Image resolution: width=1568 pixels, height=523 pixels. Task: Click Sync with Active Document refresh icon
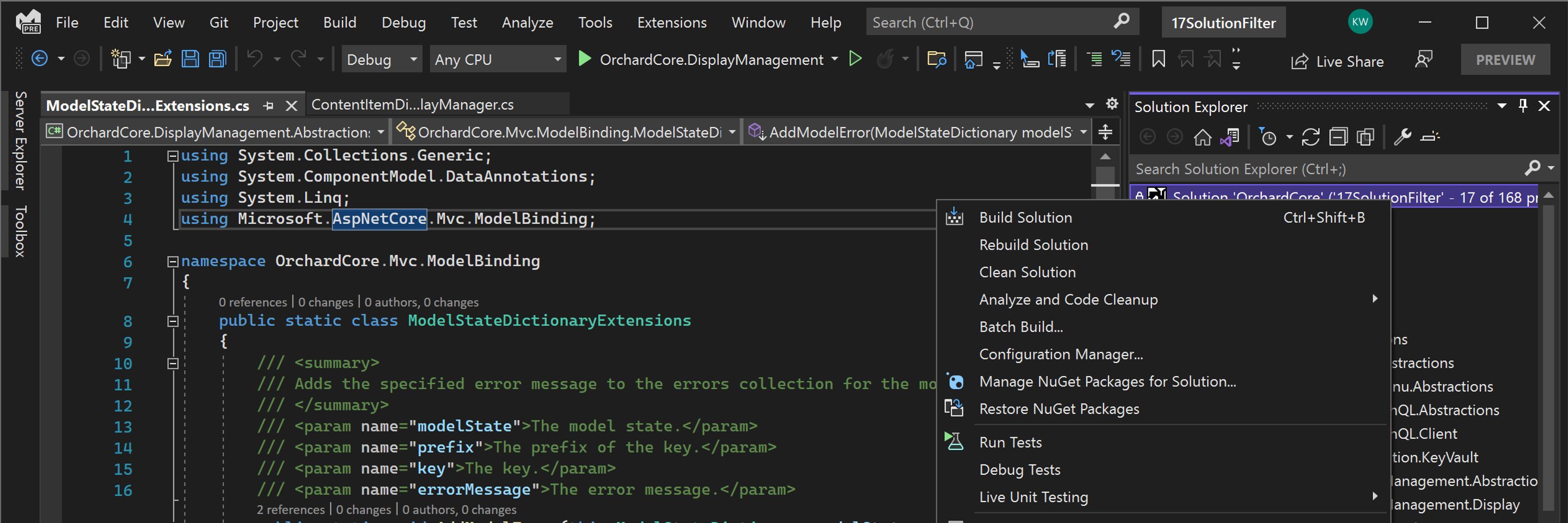click(x=1310, y=137)
